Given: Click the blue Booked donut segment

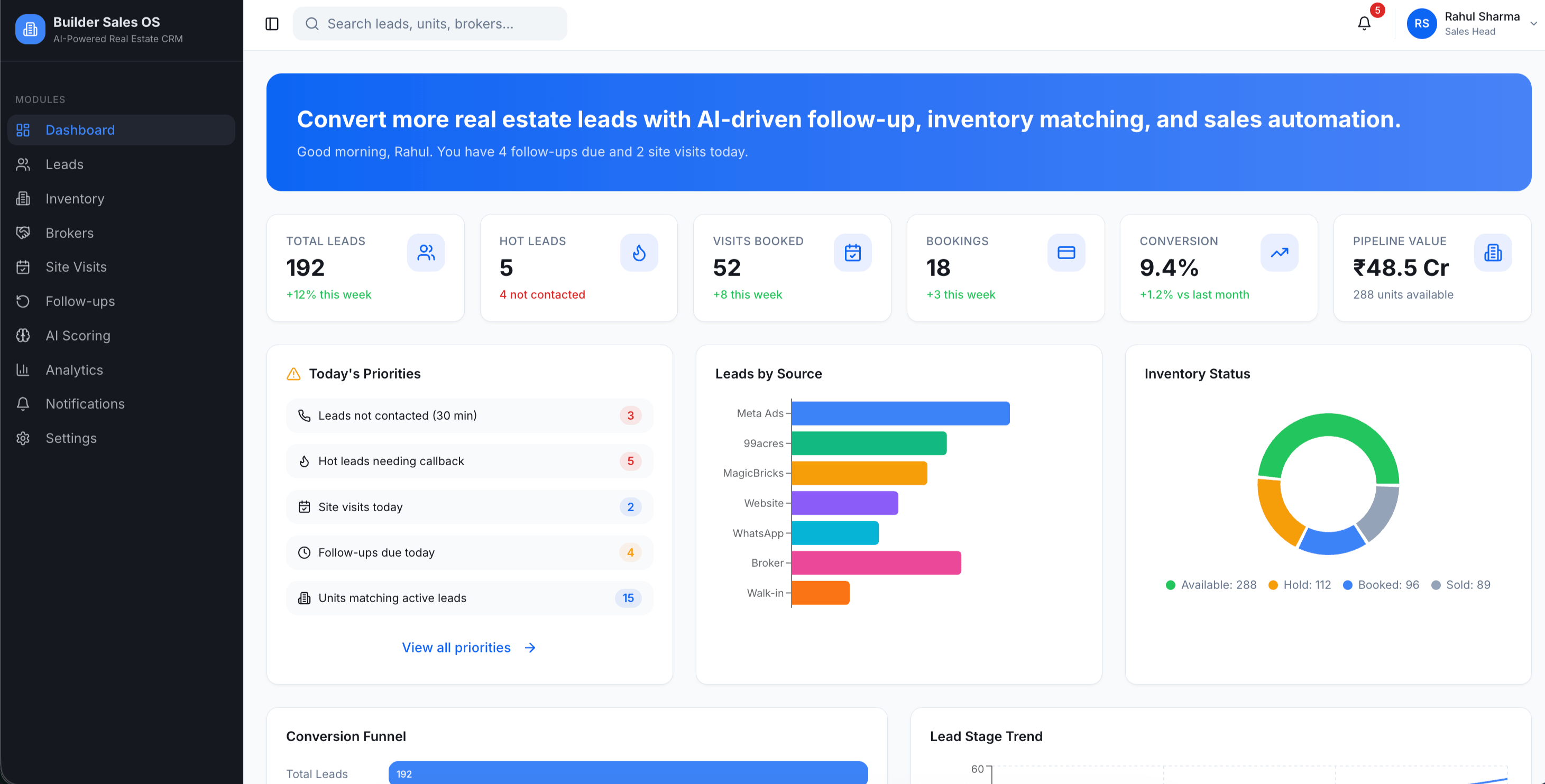Looking at the screenshot, I should click(x=1332, y=542).
